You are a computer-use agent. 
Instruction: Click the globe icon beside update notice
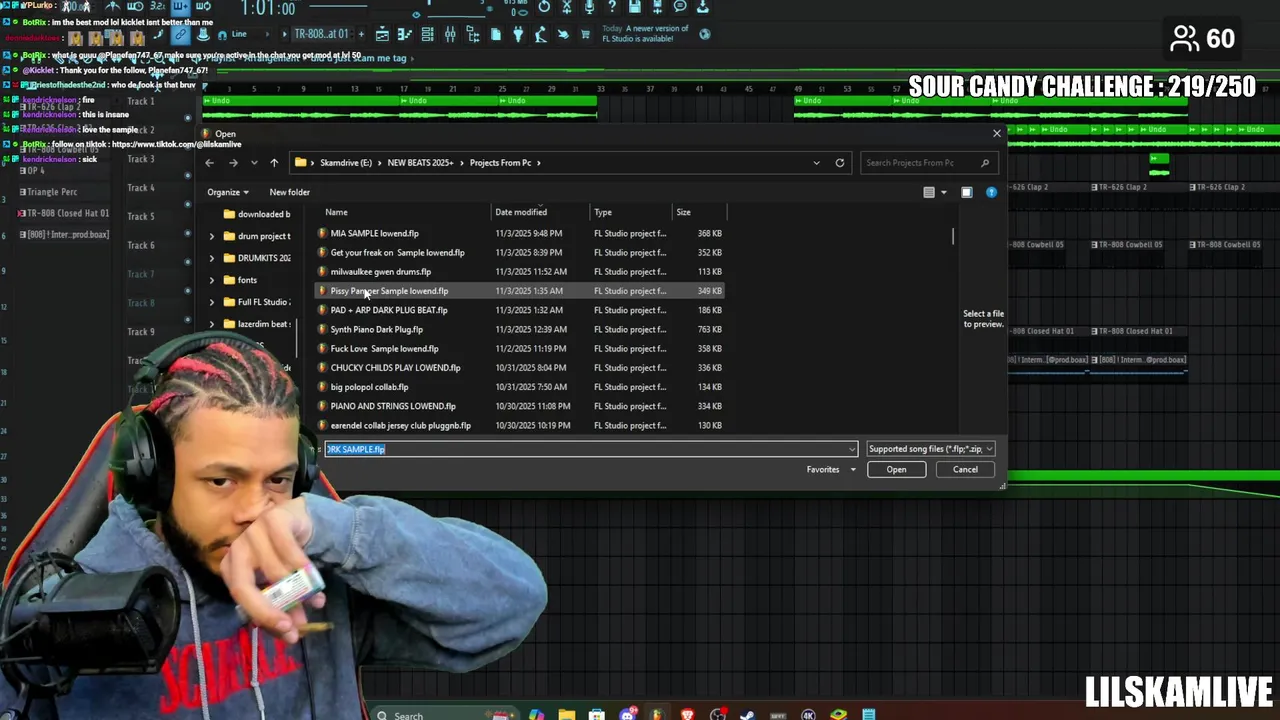[704, 34]
